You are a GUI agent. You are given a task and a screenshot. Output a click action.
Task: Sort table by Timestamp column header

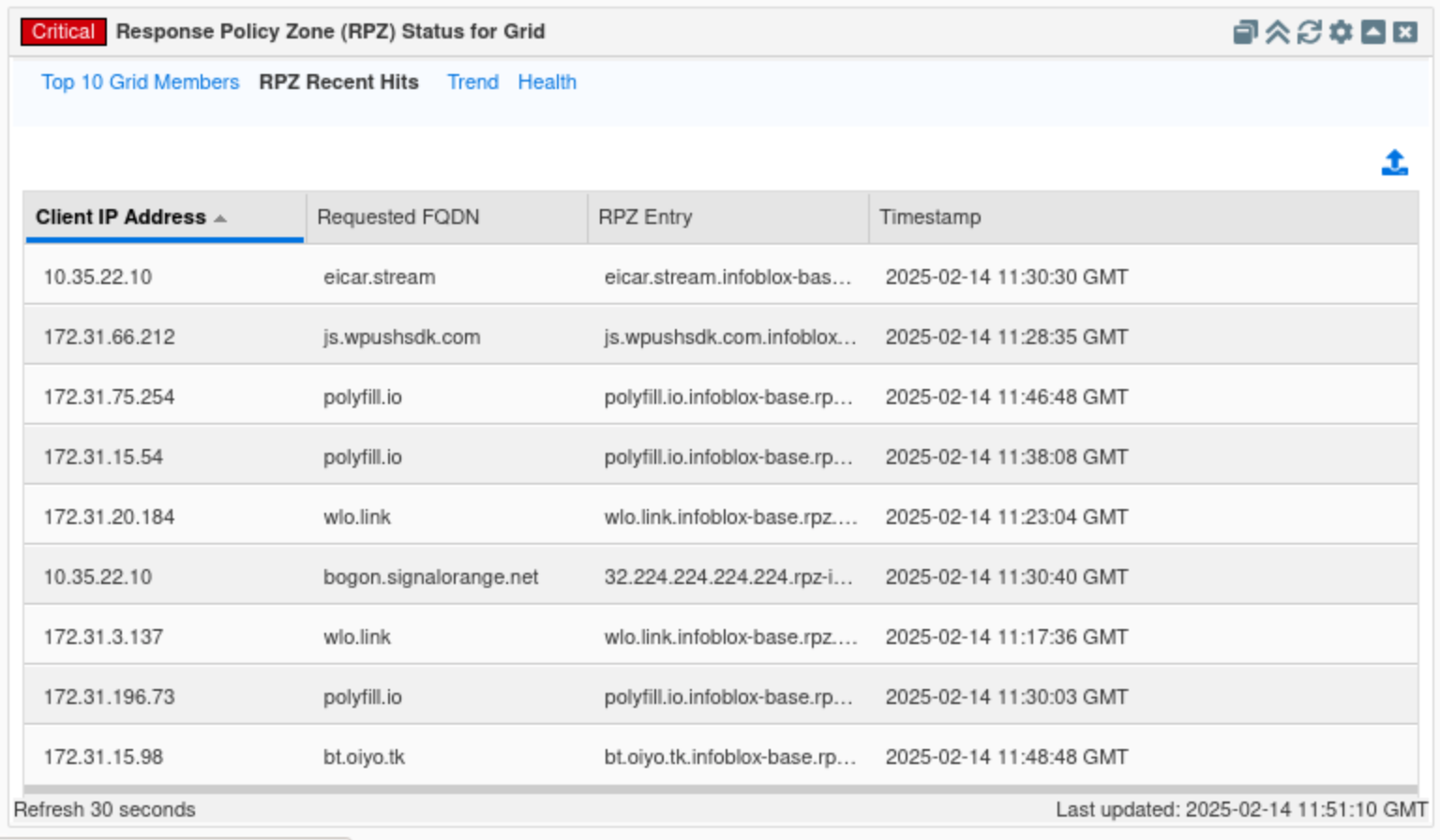(x=930, y=217)
